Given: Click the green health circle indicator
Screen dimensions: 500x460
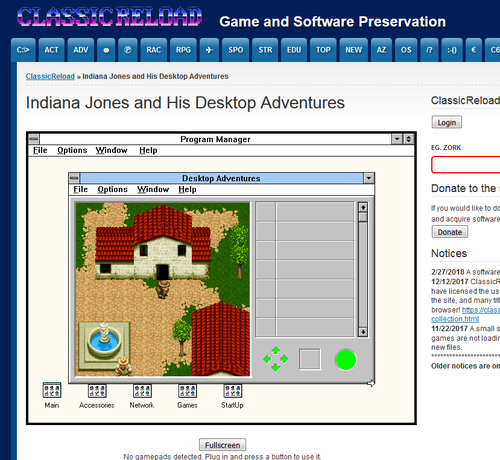Looking at the screenshot, I should click(346, 360).
